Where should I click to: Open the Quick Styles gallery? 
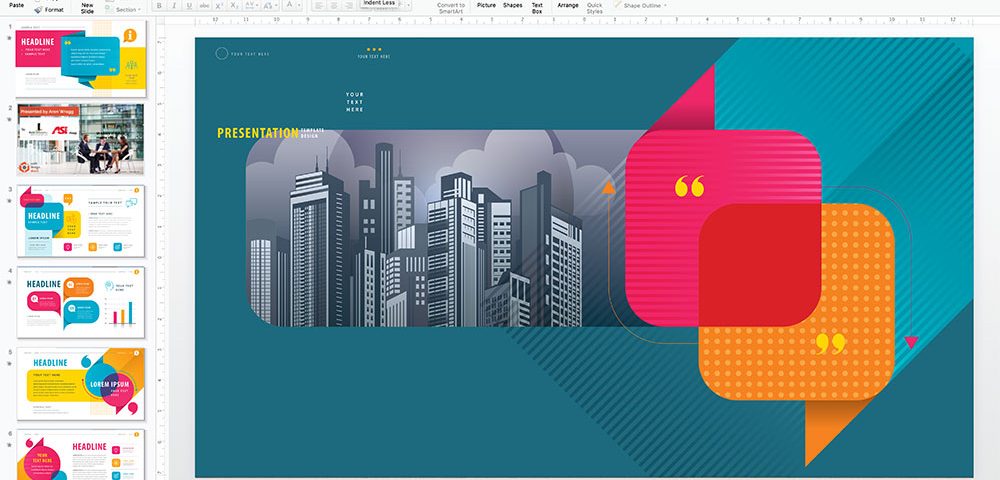[594, 7]
